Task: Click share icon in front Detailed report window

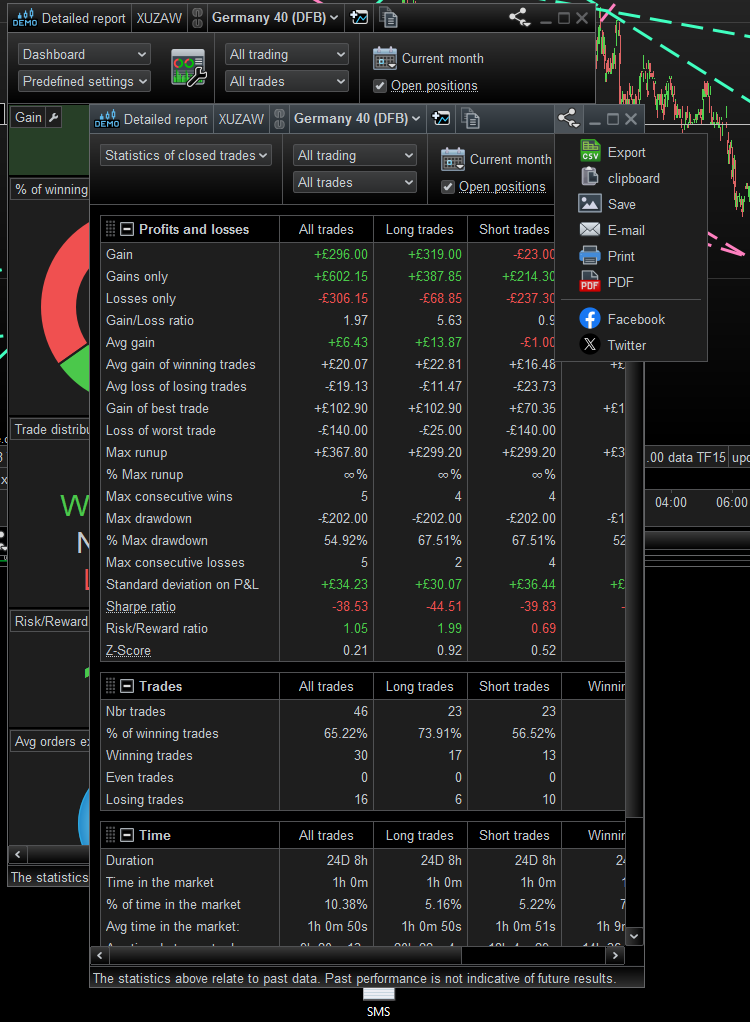Action: pyautogui.click(x=568, y=119)
